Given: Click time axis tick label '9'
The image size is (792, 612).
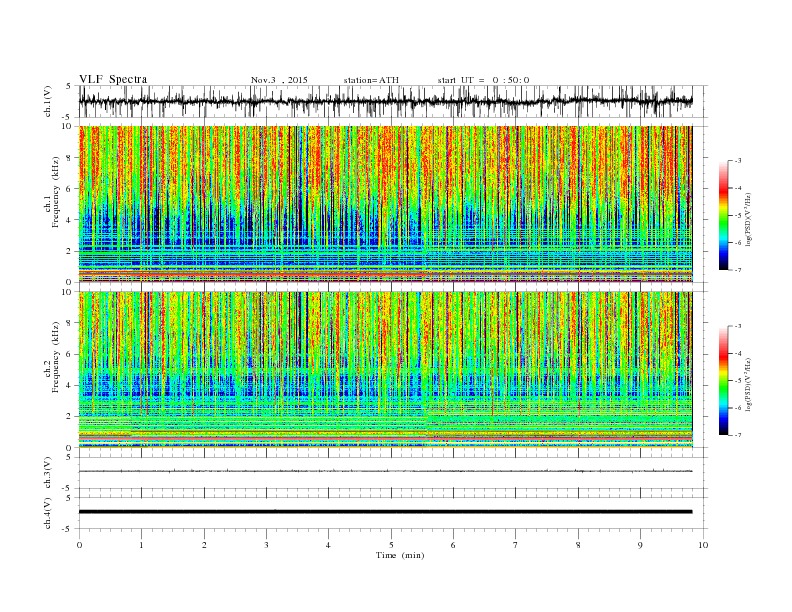Looking at the screenshot, I should tap(640, 545).
